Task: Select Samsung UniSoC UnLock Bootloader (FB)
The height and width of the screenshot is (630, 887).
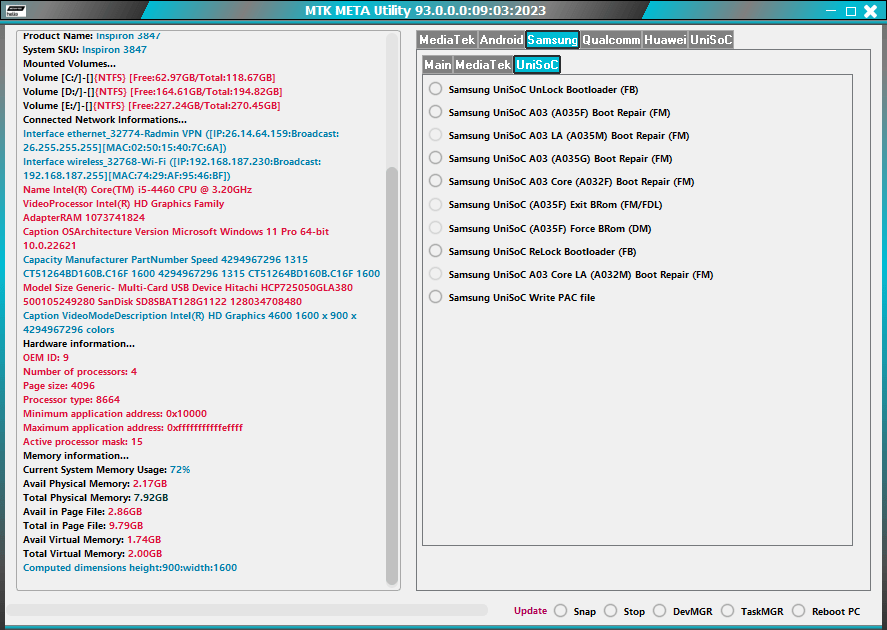Action: pyautogui.click(x=435, y=88)
